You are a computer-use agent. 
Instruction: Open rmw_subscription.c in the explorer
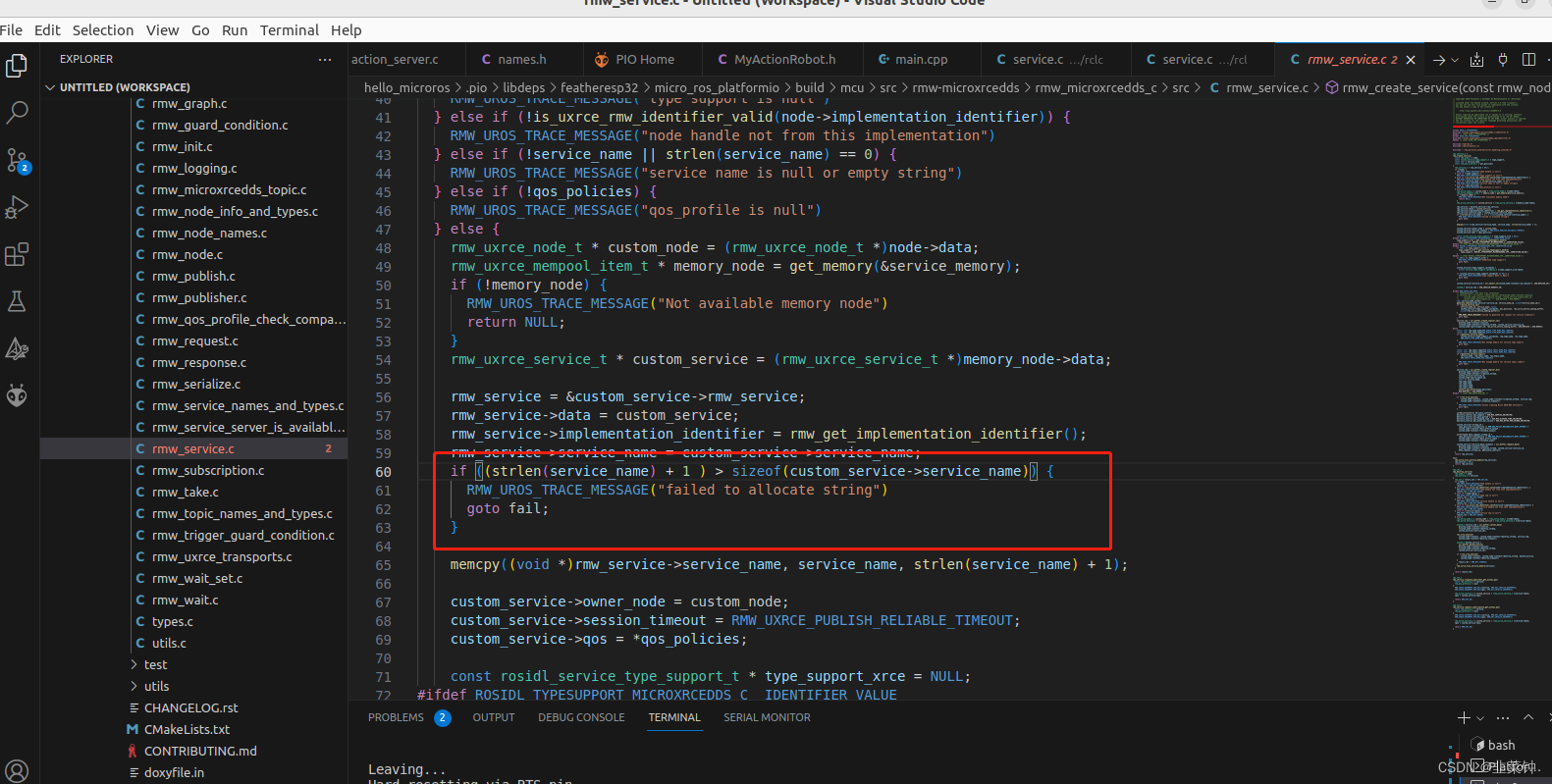point(208,471)
